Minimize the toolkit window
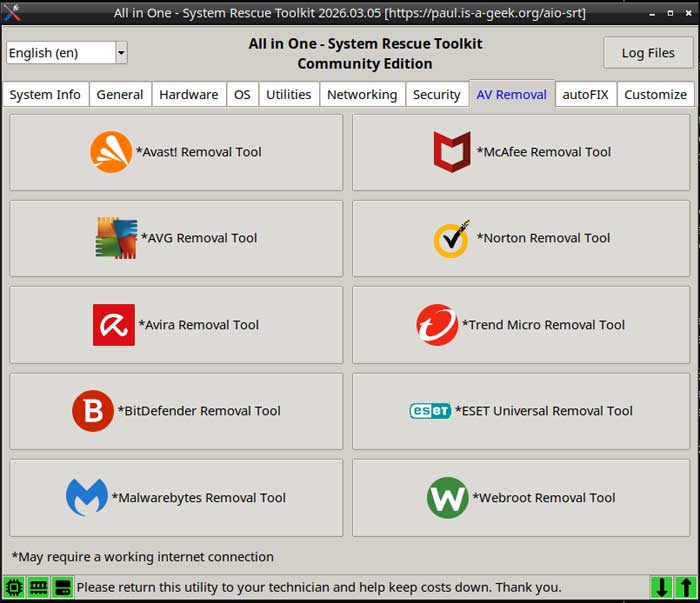The width and height of the screenshot is (700, 603). click(x=652, y=13)
